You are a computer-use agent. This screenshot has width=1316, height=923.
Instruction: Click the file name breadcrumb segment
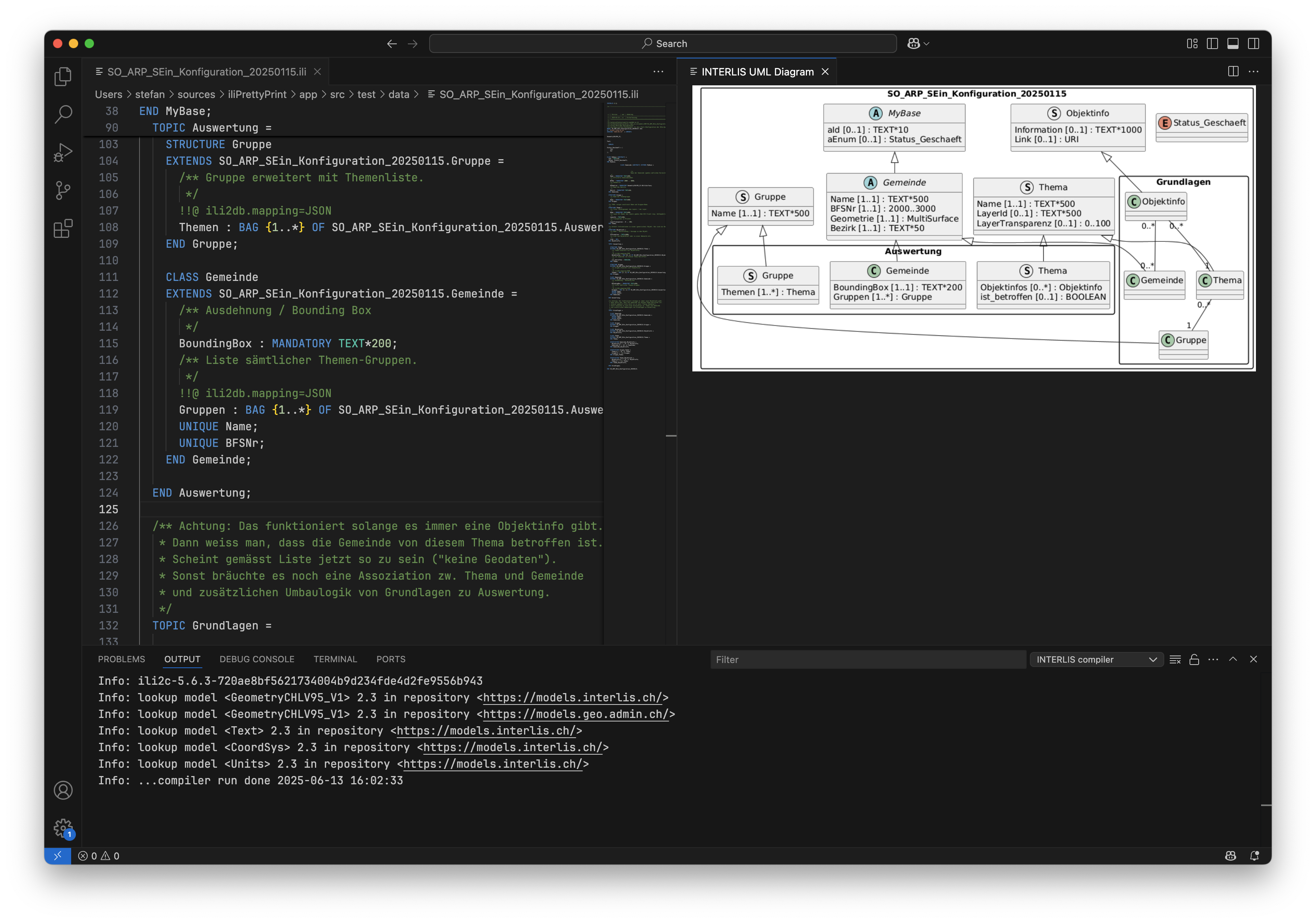(533, 94)
